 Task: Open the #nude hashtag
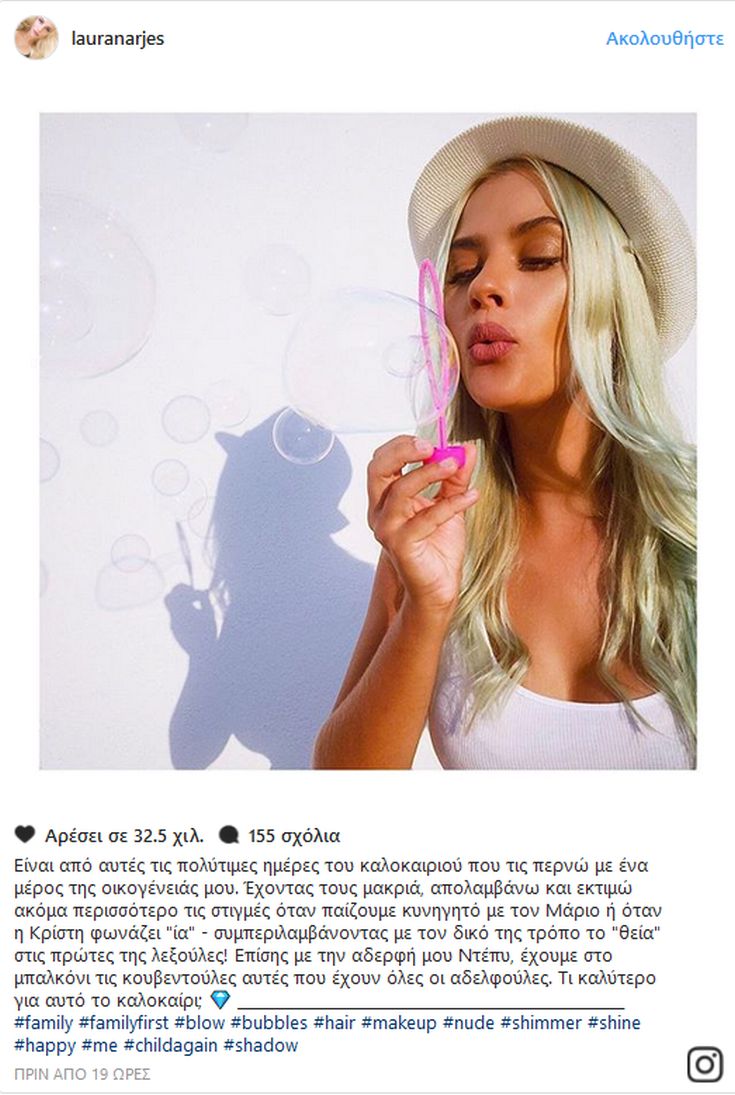pos(469,1023)
